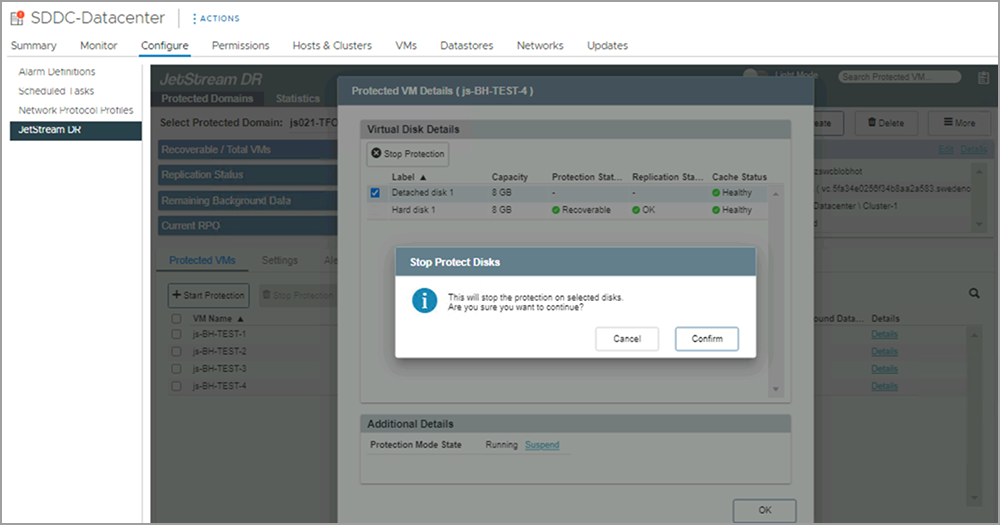Open the More menu button
The height and width of the screenshot is (525, 1000).
click(952, 123)
